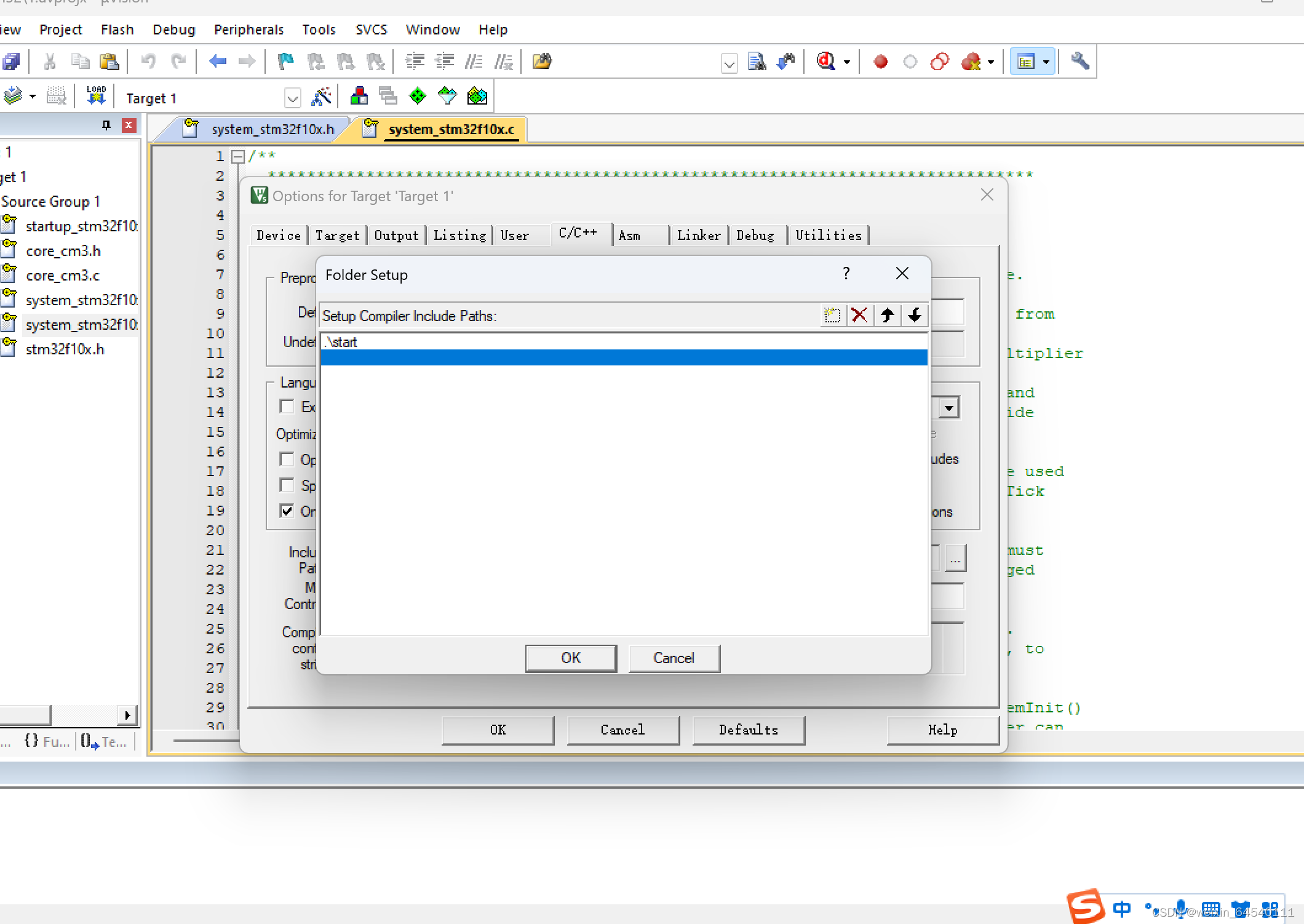Click the Undo icon on the toolbar

(x=148, y=62)
